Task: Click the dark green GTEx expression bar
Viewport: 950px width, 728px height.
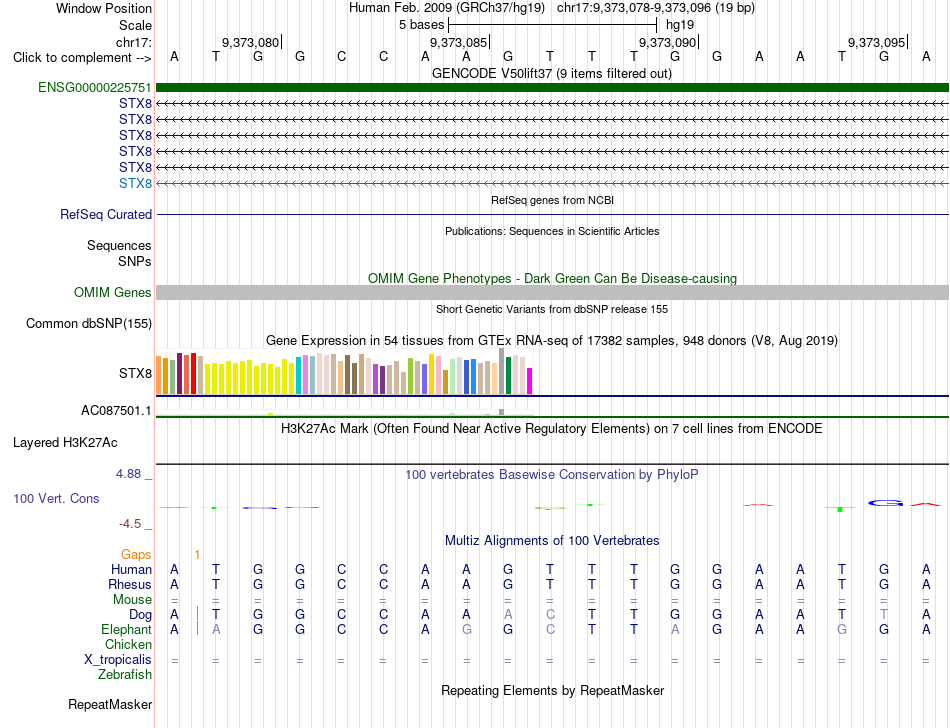Action: coord(508,376)
